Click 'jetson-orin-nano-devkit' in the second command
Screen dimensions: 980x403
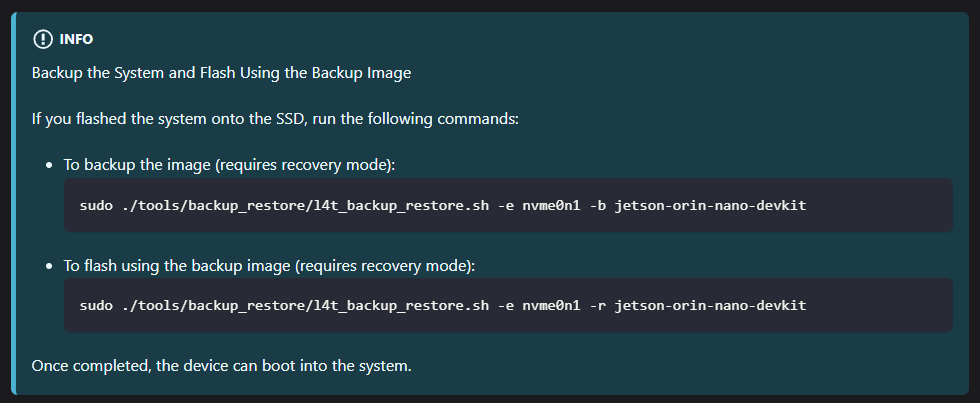point(710,306)
